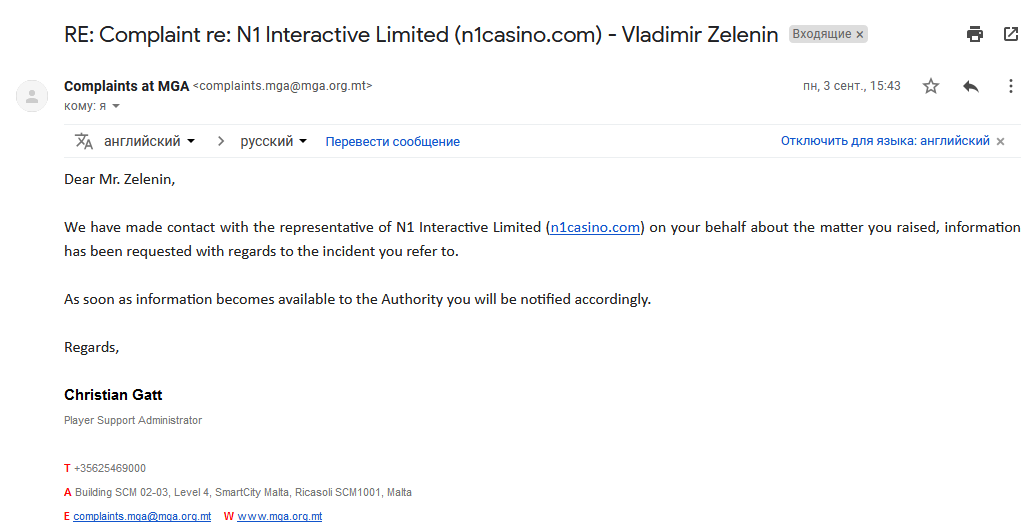The width and height of the screenshot is (1021, 528).
Task: Open the n1casino.com link in message
Action: pyautogui.click(x=595, y=227)
